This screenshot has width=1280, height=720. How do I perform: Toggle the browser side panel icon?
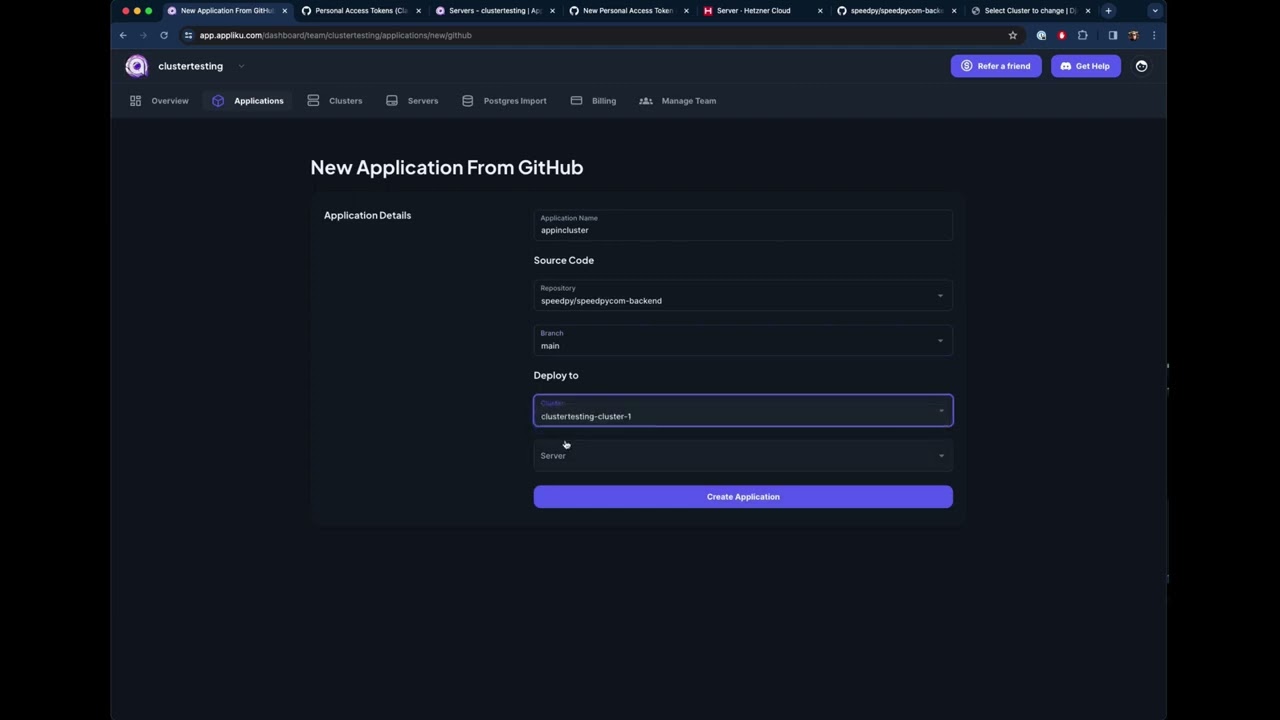pos(1113,35)
